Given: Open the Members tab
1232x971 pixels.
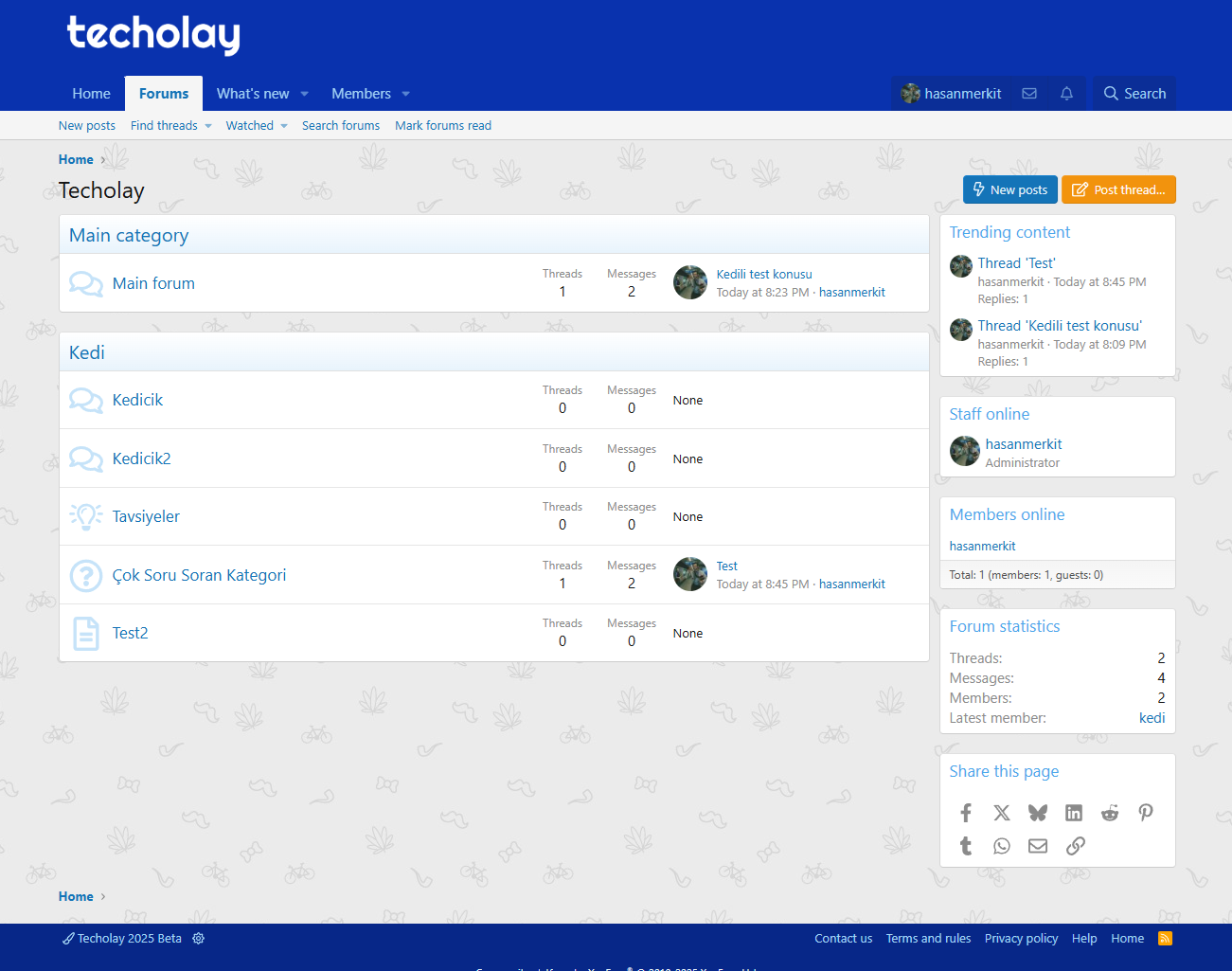Looking at the screenshot, I should 361,94.
